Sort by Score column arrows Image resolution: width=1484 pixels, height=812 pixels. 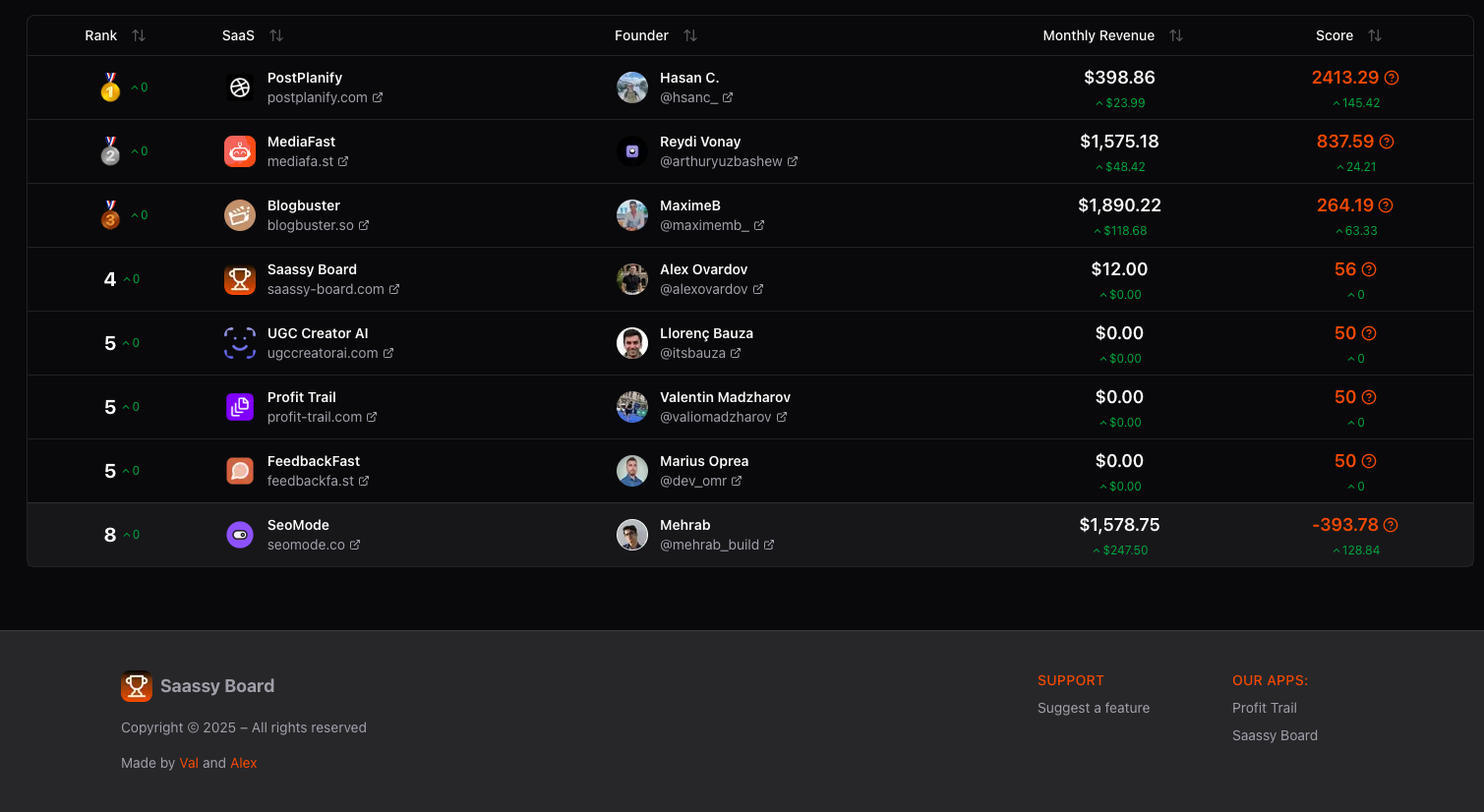(x=1375, y=35)
